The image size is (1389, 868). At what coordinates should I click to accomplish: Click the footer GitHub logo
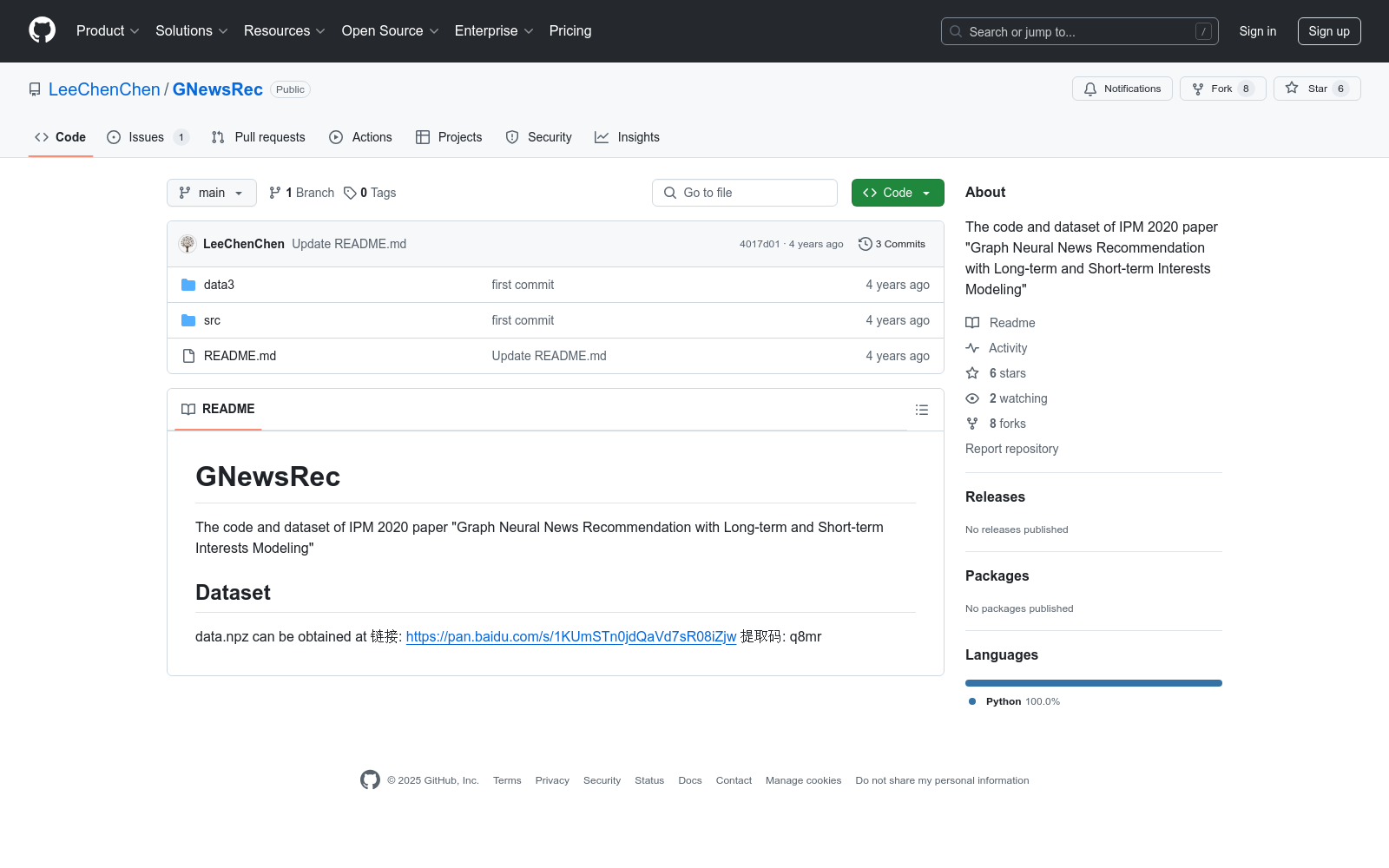click(370, 780)
